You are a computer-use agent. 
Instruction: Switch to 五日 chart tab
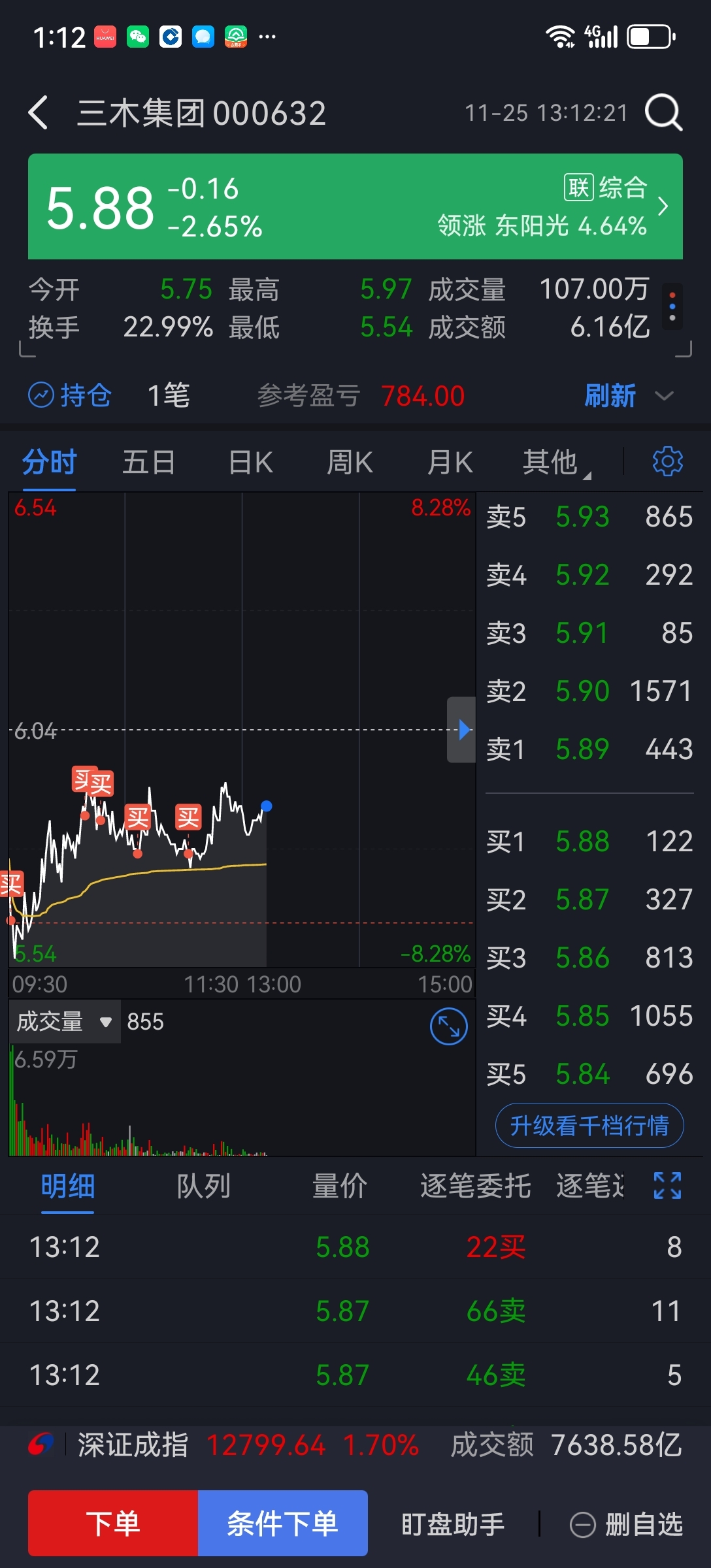(x=149, y=462)
